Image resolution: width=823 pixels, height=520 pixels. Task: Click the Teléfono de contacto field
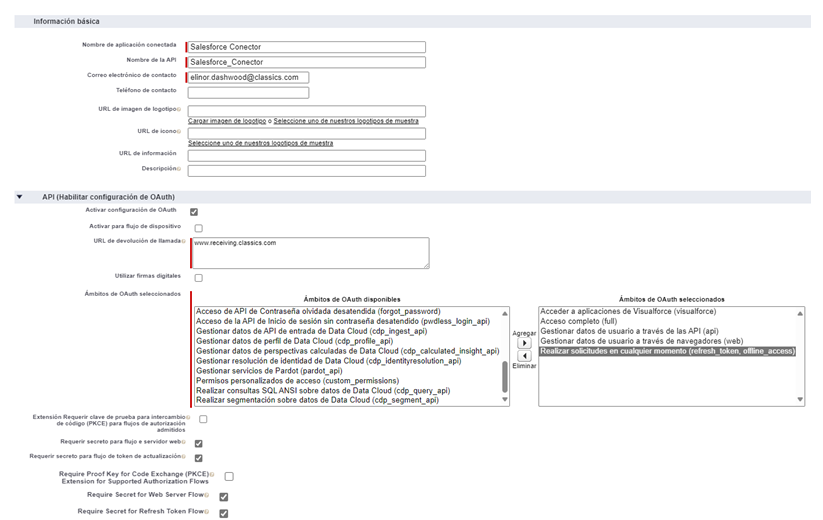point(248,92)
